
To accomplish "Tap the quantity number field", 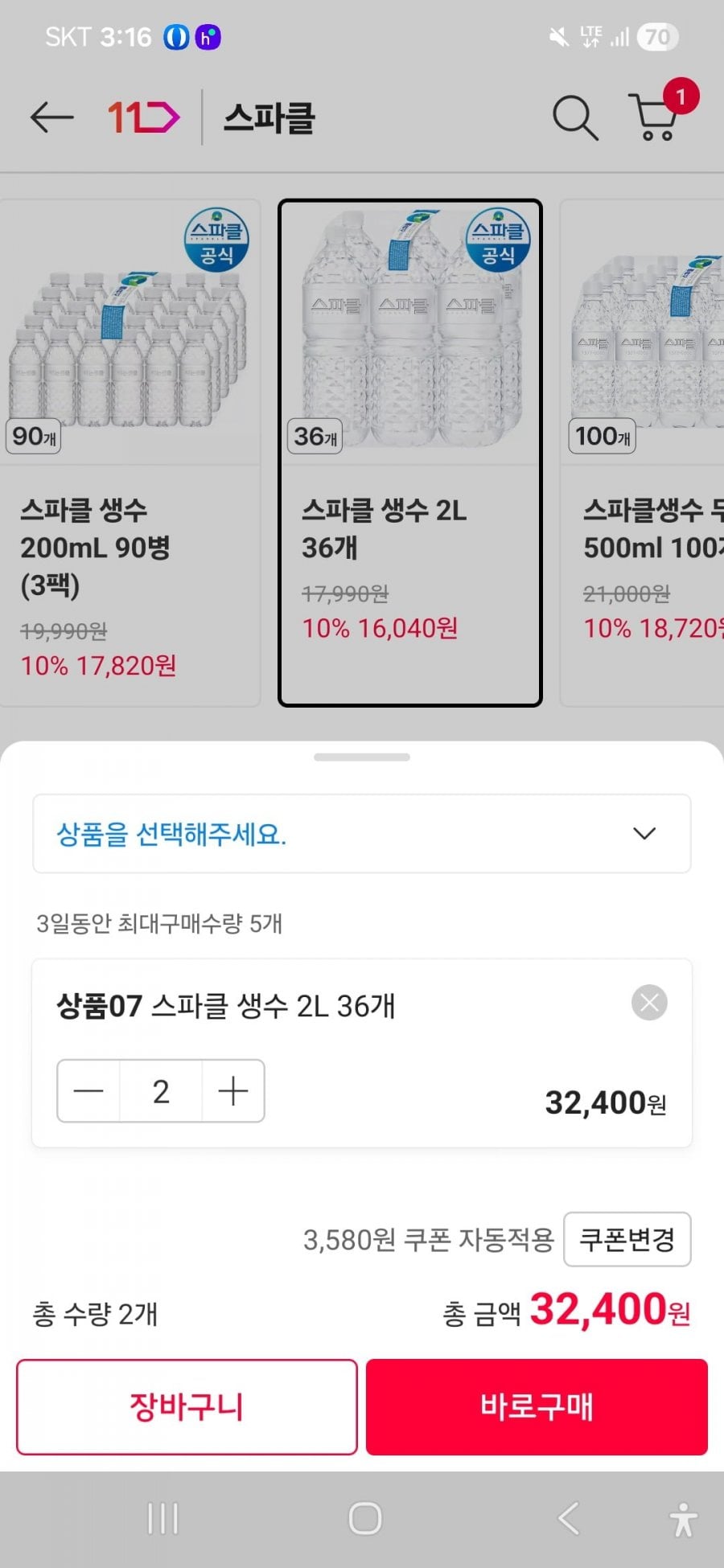I will tap(161, 1091).
